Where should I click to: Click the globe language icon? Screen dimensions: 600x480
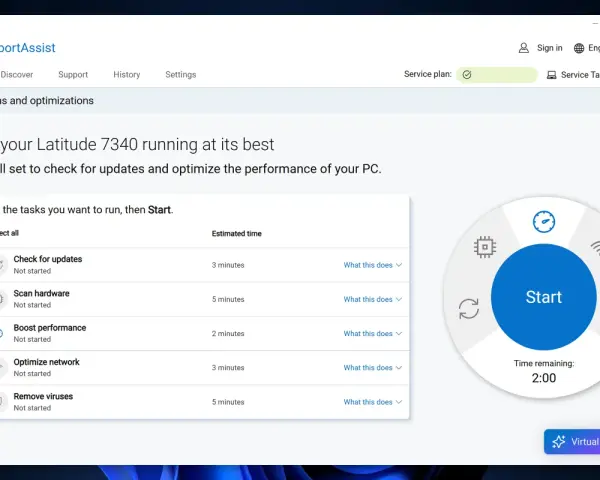(579, 48)
